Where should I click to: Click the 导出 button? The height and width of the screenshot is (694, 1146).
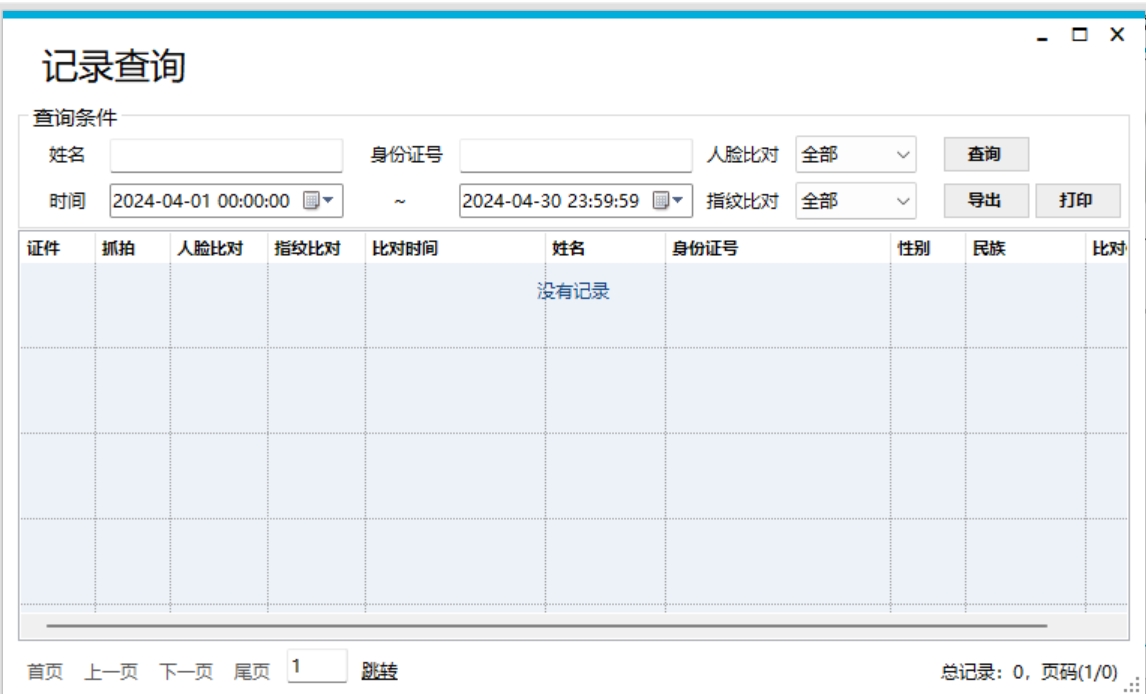click(985, 200)
